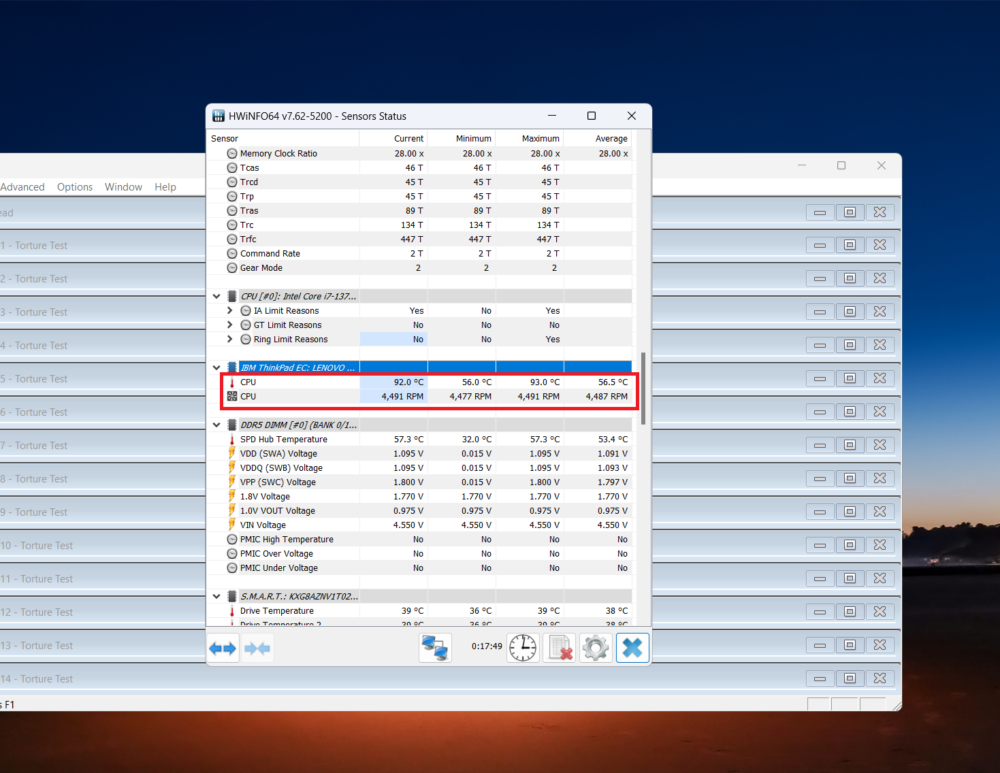Open the Options menu in Prime95
The height and width of the screenshot is (773, 1000).
74,186
